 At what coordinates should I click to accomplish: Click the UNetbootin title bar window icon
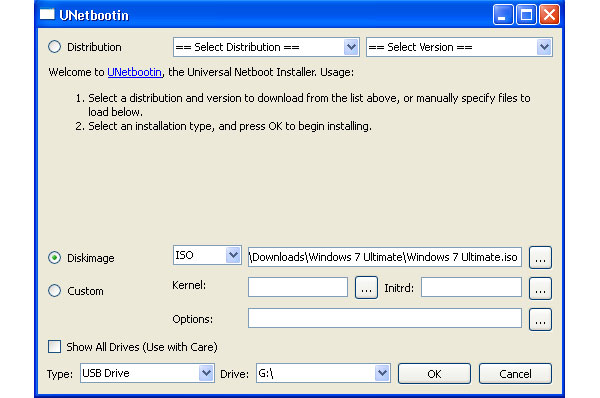pos(47,15)
